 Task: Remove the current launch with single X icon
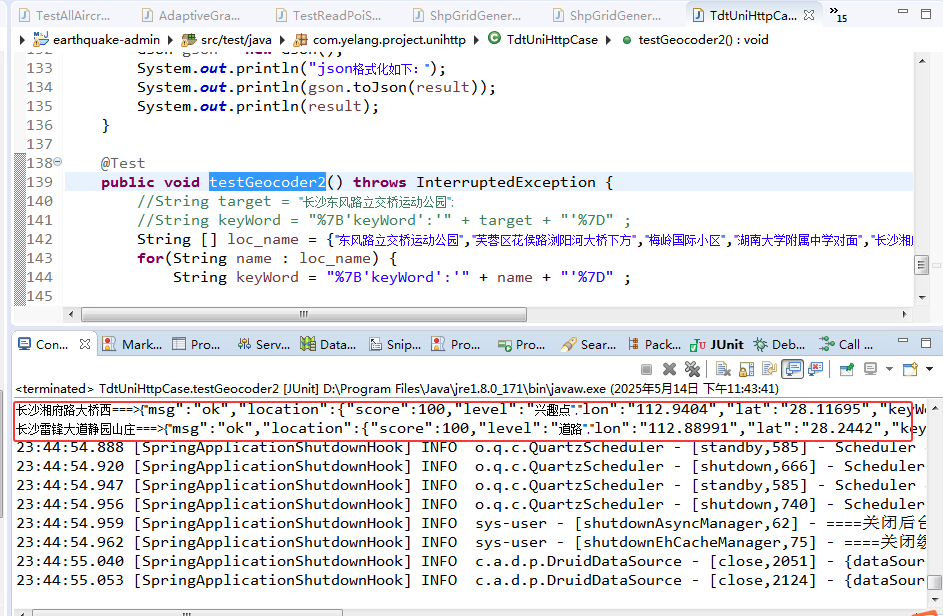[x=669, y=369]
